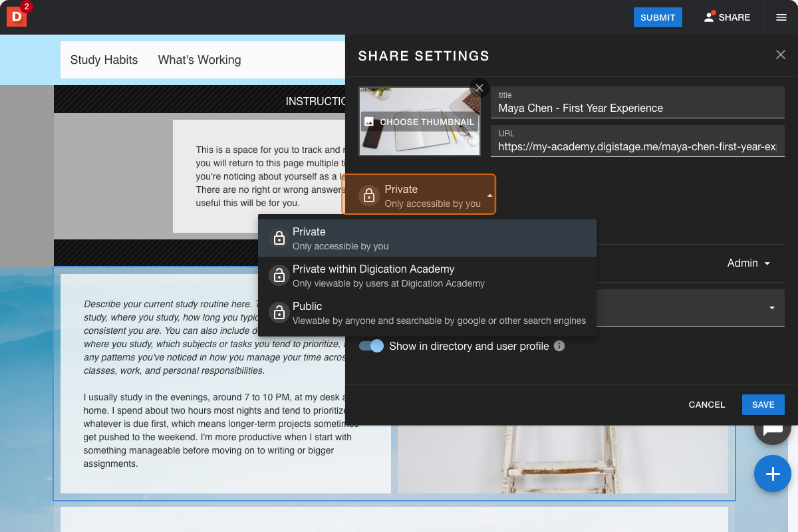Screen dimensions: 798x532
Task: Click the SAVE button
Action: click(763, 405)
